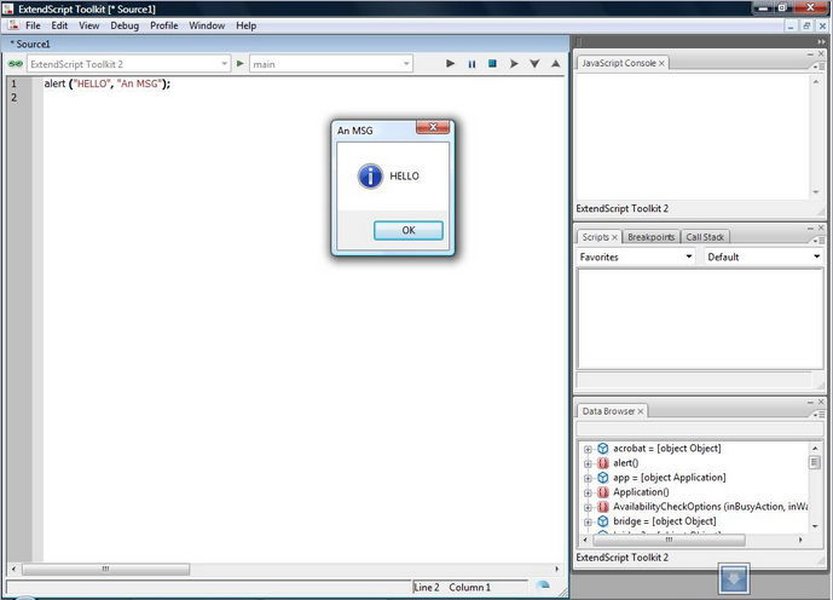Open the Window menu

pos(207,26)
